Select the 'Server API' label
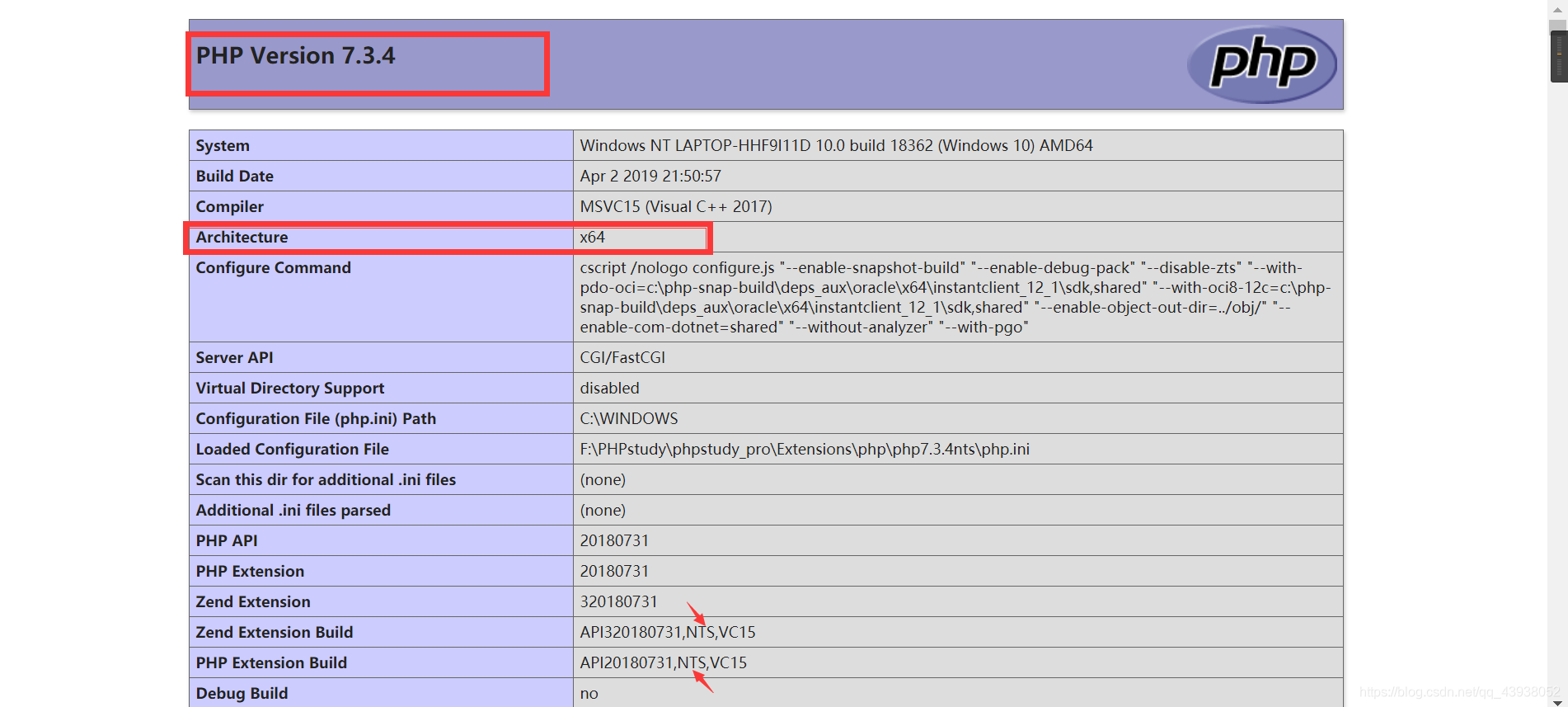 click(x=234, y=357)
